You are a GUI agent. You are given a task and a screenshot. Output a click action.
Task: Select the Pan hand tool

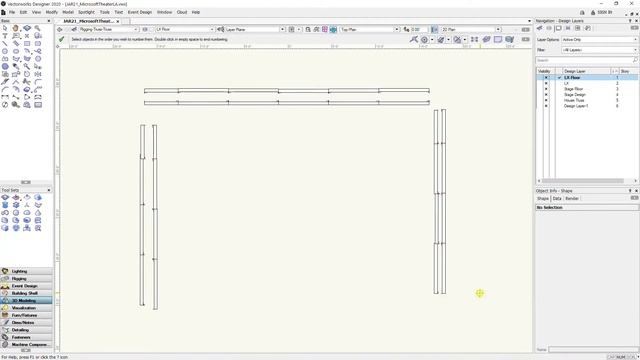(x=16, y=28)
